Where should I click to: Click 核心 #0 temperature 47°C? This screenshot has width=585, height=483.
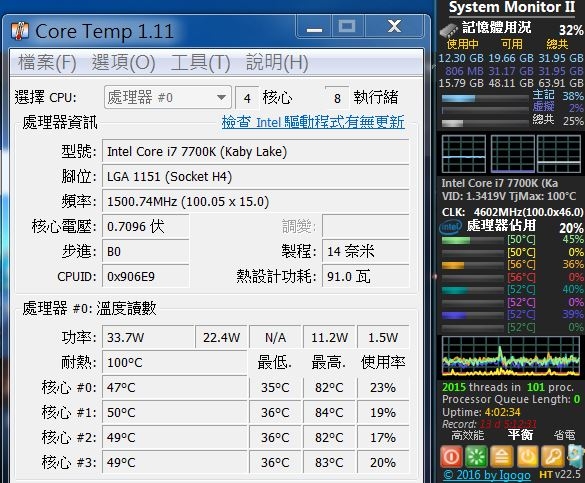point(174,388)
